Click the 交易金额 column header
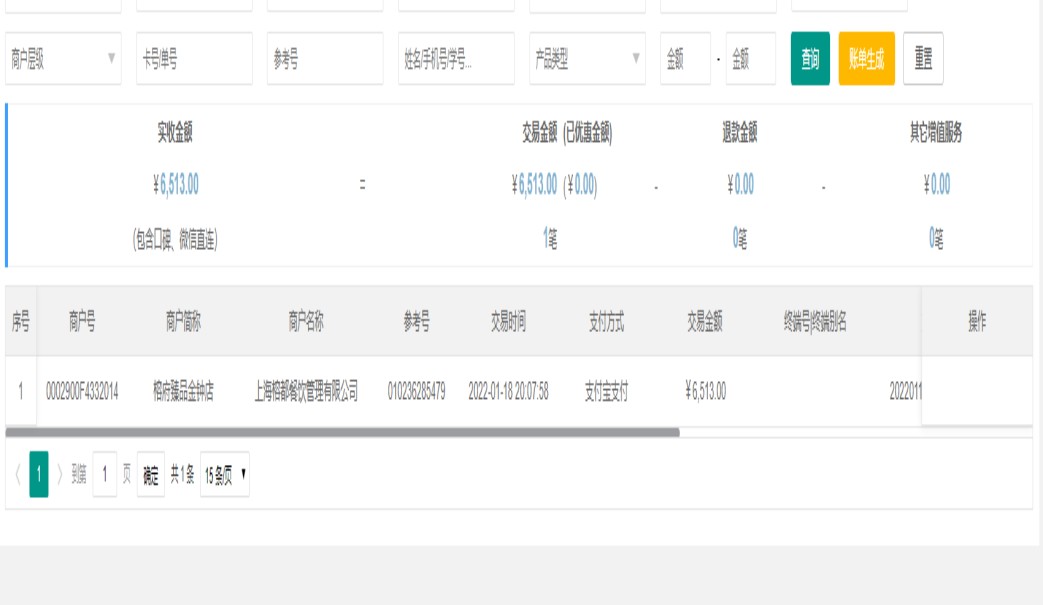This screenshot has height=605, width=1043. point(705,321)
